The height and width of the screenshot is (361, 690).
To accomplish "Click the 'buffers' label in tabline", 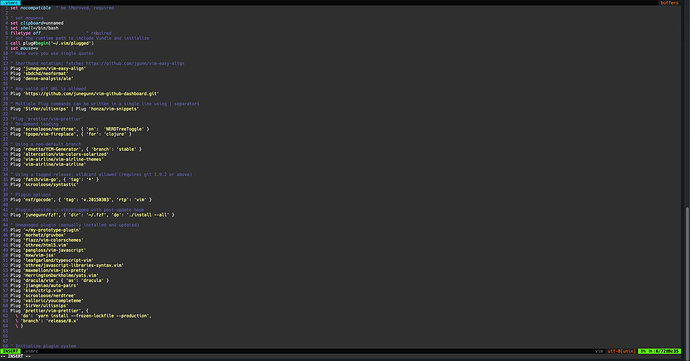I will coord(669,3).
